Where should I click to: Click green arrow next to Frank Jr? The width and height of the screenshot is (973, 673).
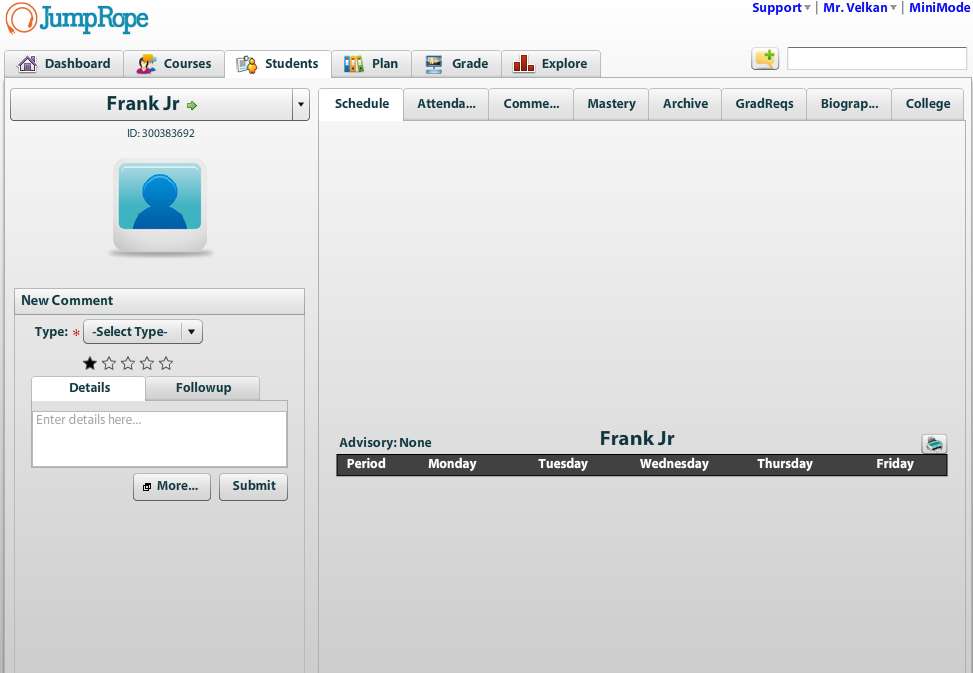192,105
